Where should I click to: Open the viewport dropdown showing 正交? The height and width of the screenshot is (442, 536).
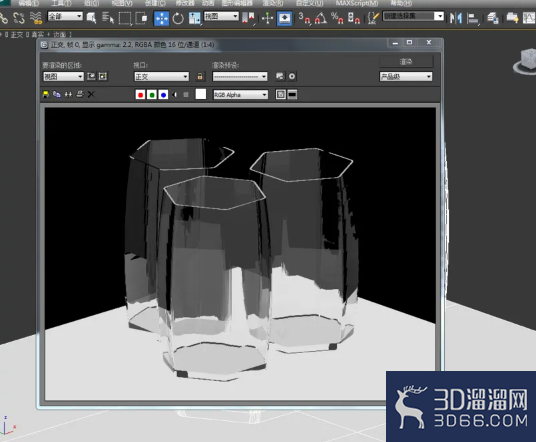tap(161, 76)
